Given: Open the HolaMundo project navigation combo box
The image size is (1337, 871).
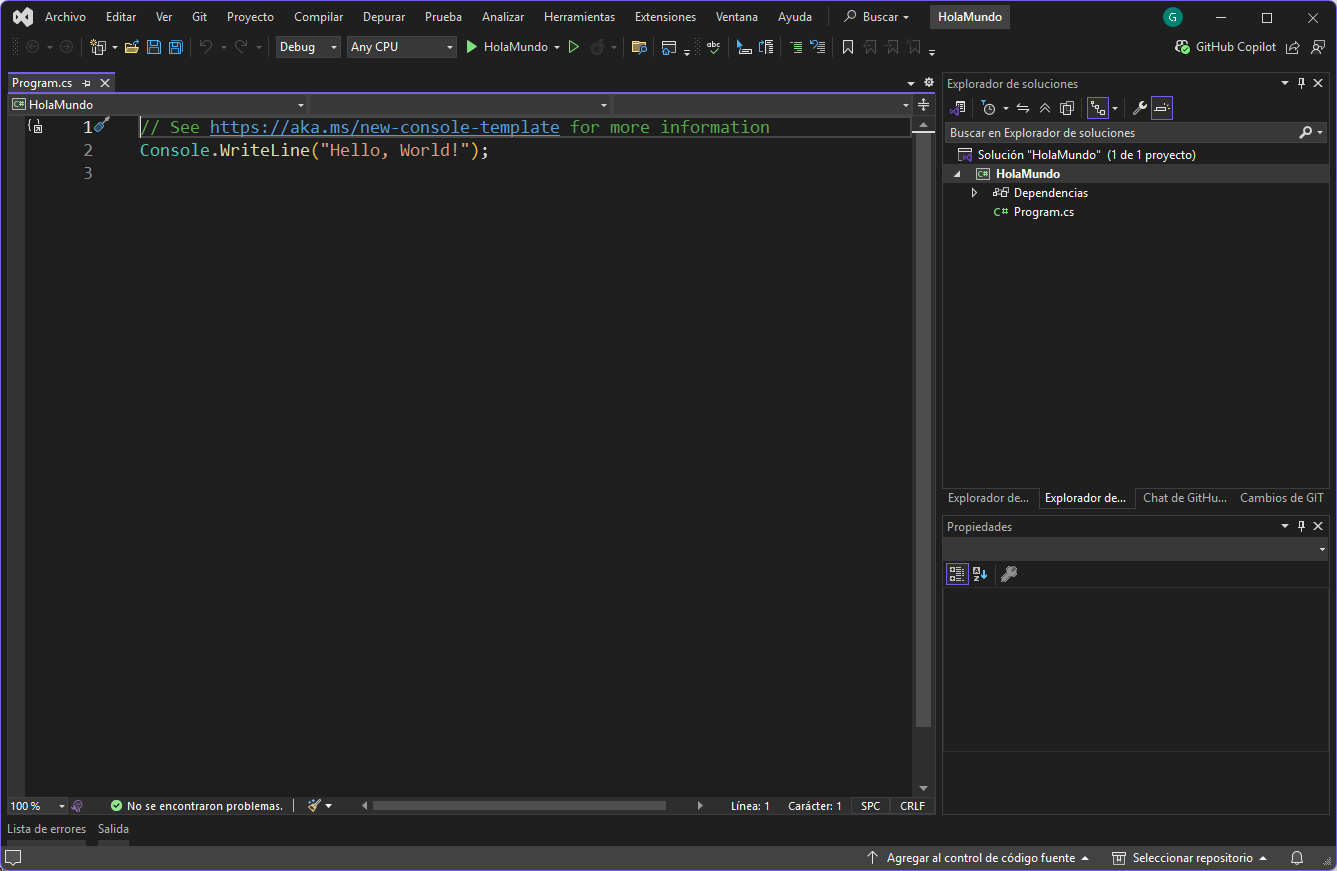Looking at the screenshot, I should (x=158, y=105).
